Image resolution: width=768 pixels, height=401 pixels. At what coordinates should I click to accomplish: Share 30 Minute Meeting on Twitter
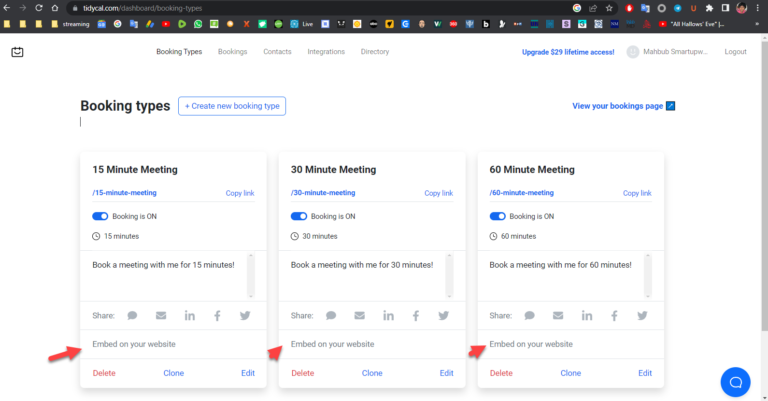[444, 316]
